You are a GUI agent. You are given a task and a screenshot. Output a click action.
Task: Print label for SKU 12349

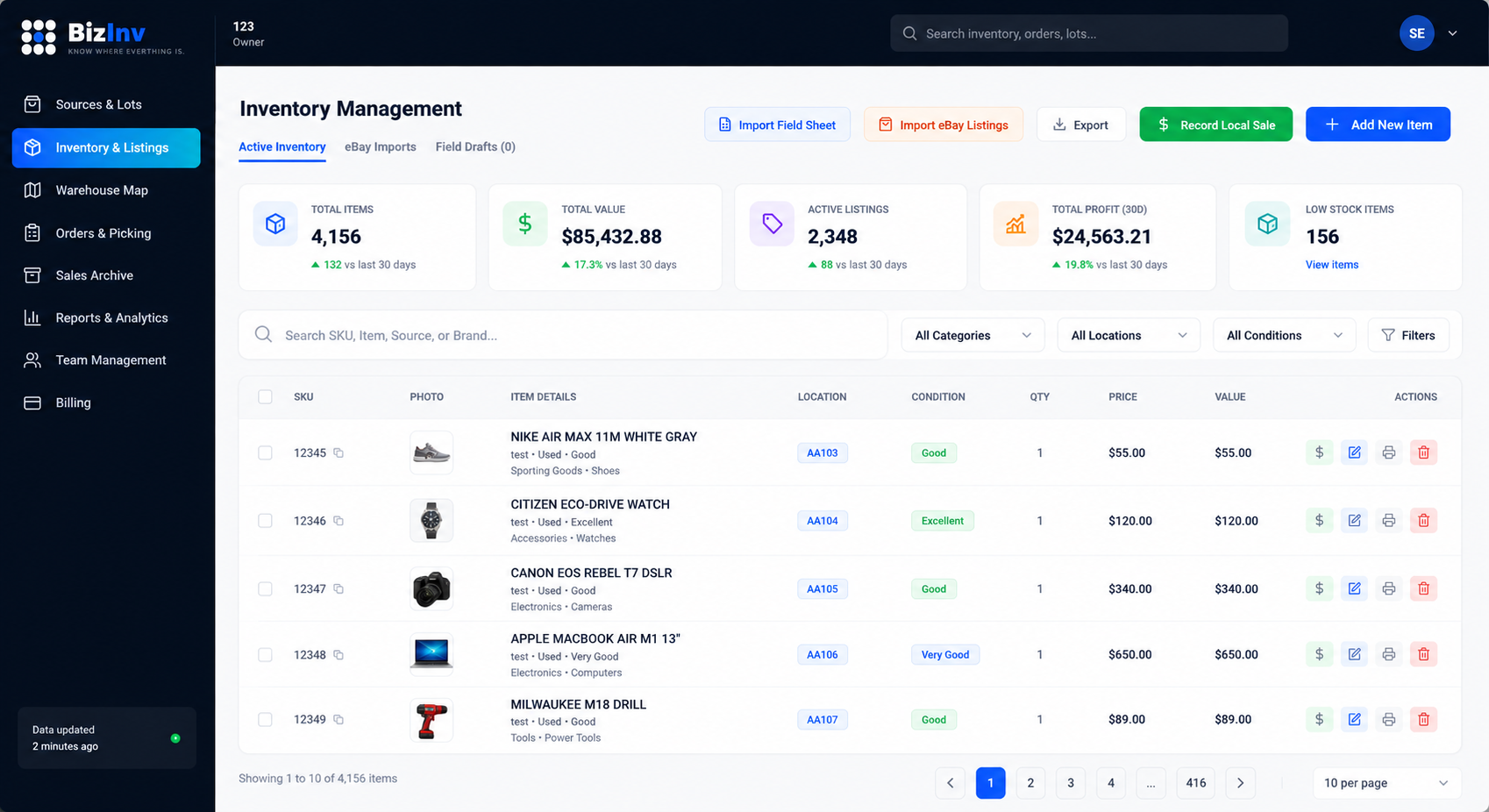pyautogui.click(x=1389, y=719)
